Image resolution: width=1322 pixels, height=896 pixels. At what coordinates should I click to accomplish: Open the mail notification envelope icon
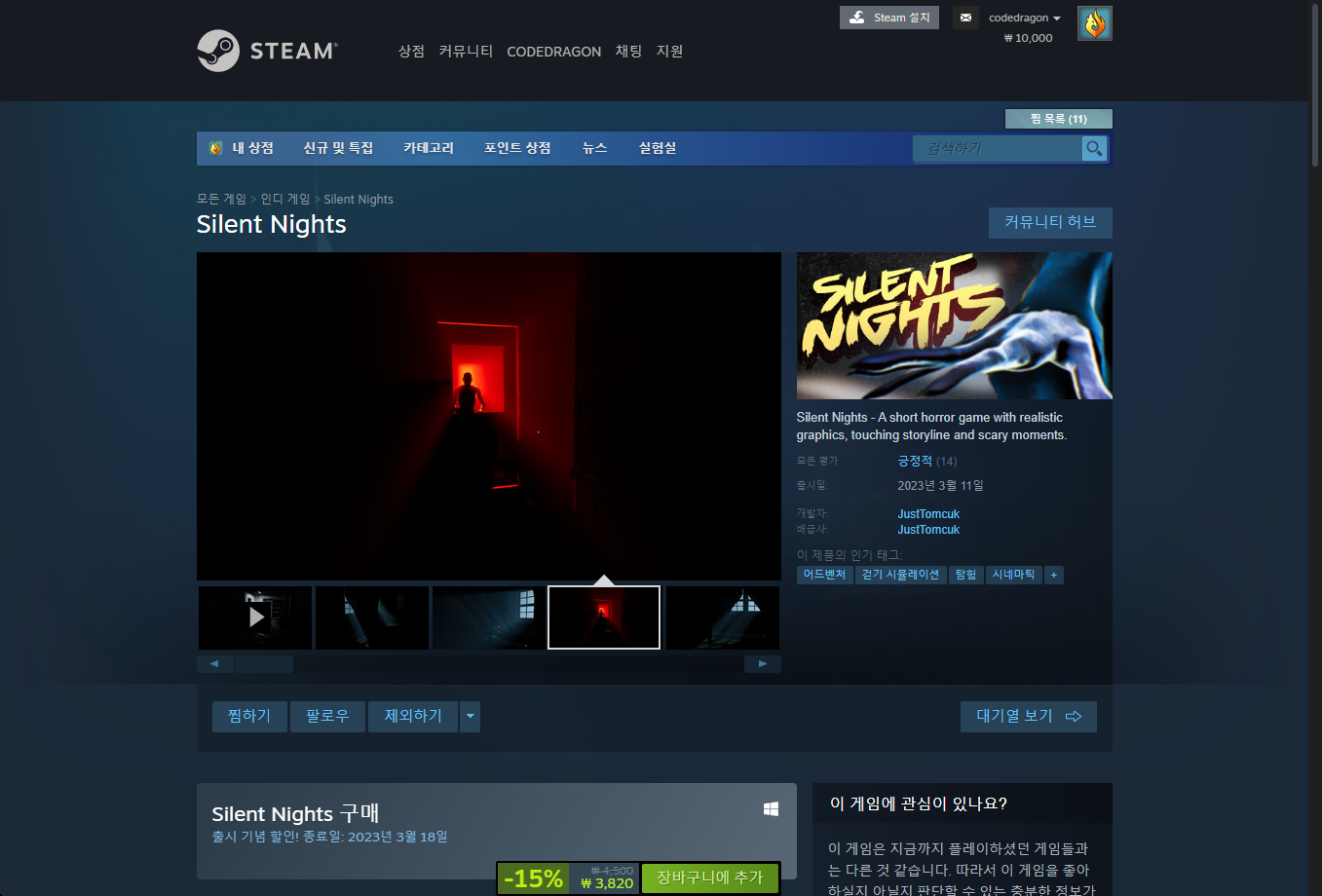pyautogui.click(x=965, y=18)
